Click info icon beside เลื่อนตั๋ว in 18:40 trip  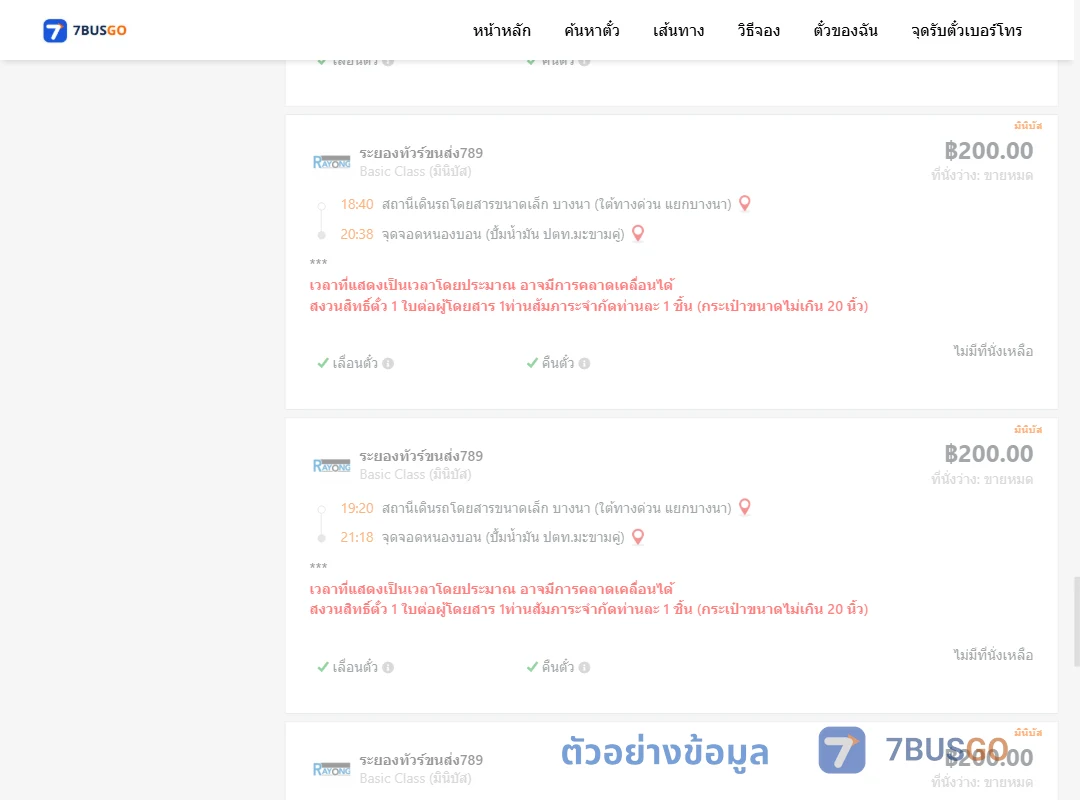[388, 363]
